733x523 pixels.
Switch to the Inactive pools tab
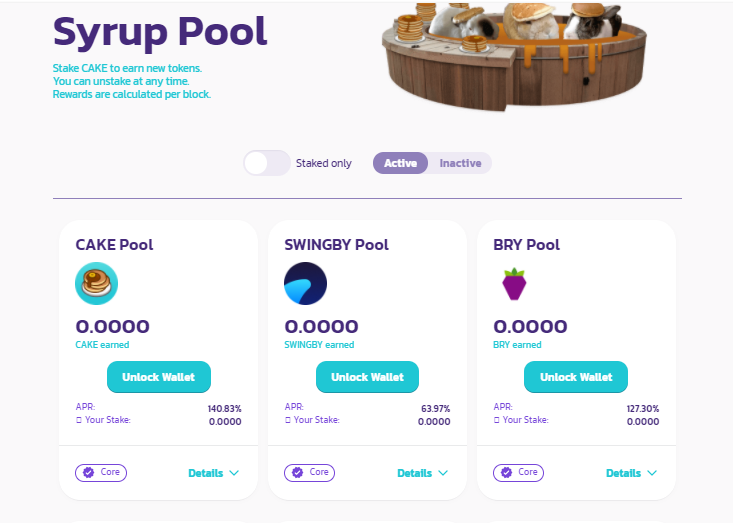coord(460,163)
